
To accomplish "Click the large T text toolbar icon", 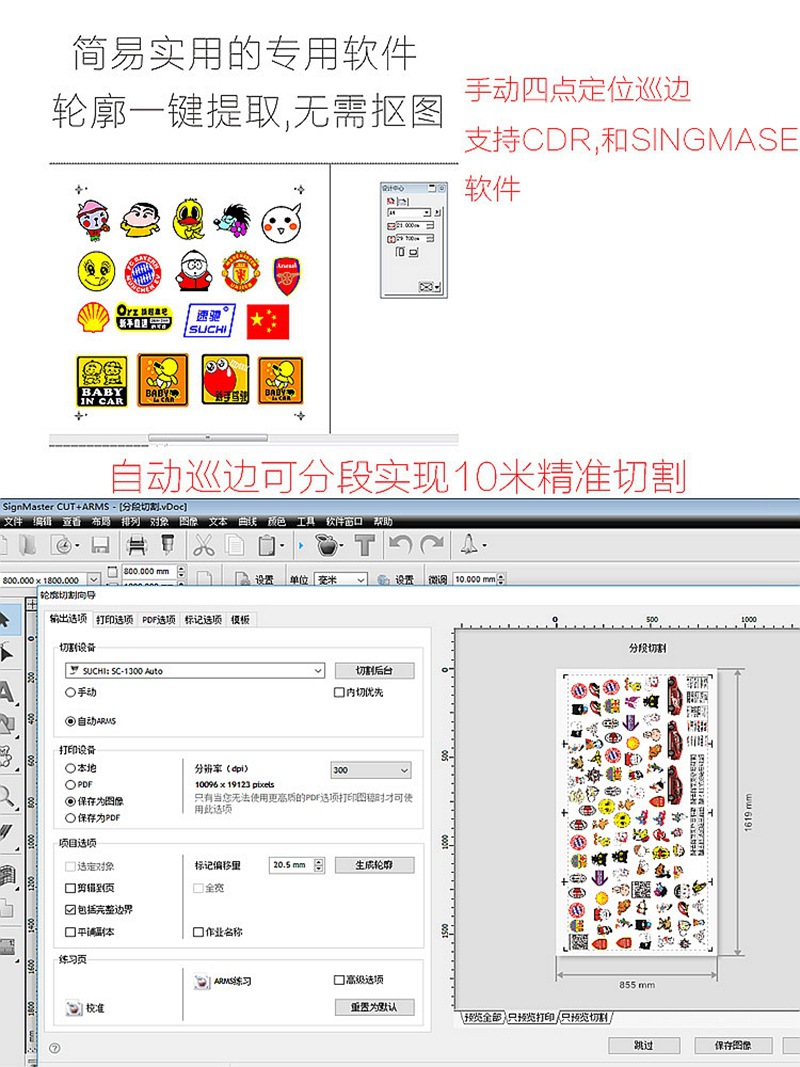I will [365, 545].
